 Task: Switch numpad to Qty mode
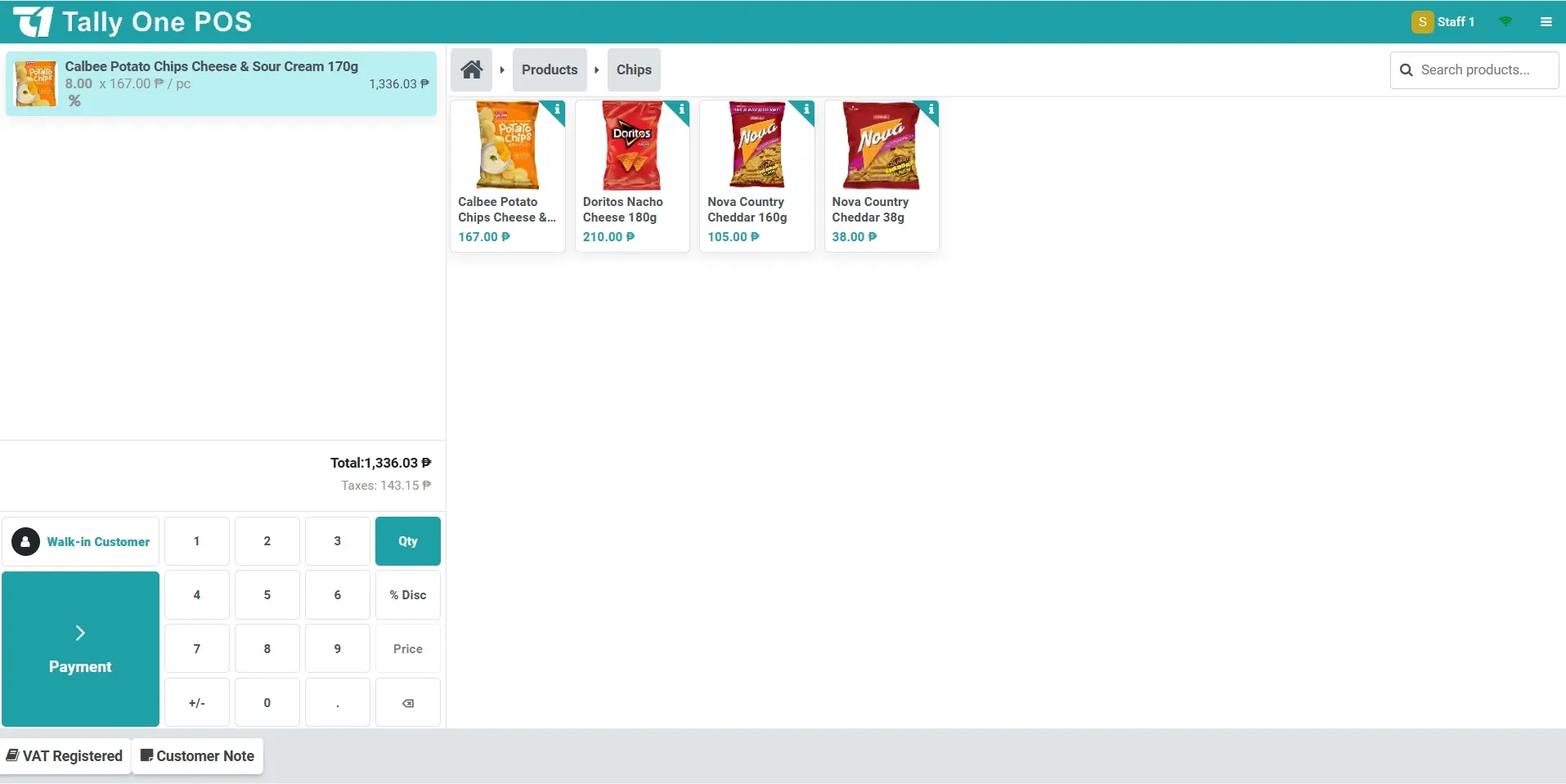(x=407, y=541)
